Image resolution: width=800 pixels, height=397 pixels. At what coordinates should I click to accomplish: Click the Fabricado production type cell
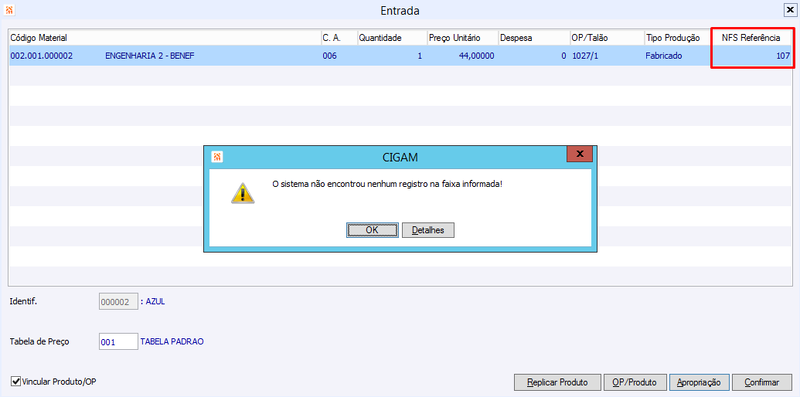point(664,56)
